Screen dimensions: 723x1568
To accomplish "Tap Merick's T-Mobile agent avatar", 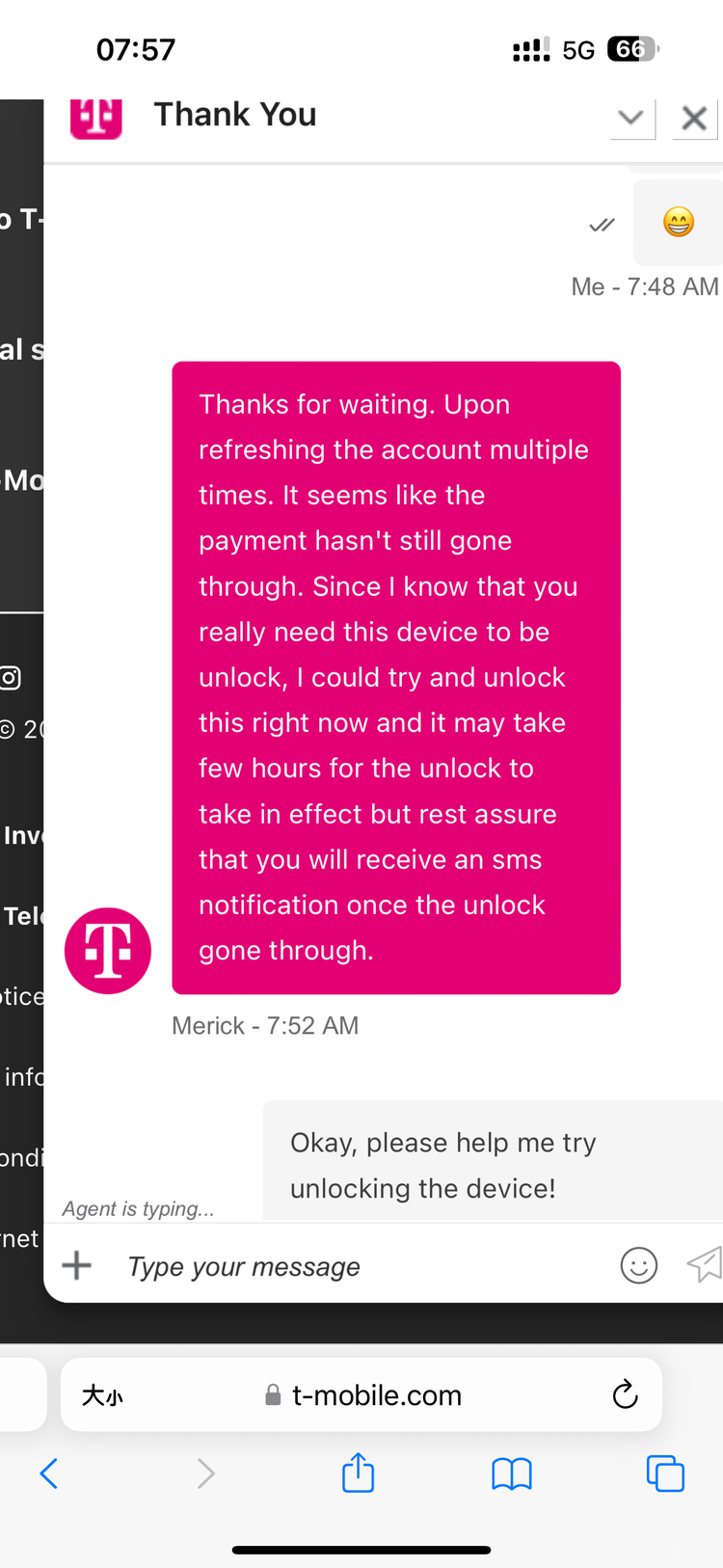I will (108, 951).
